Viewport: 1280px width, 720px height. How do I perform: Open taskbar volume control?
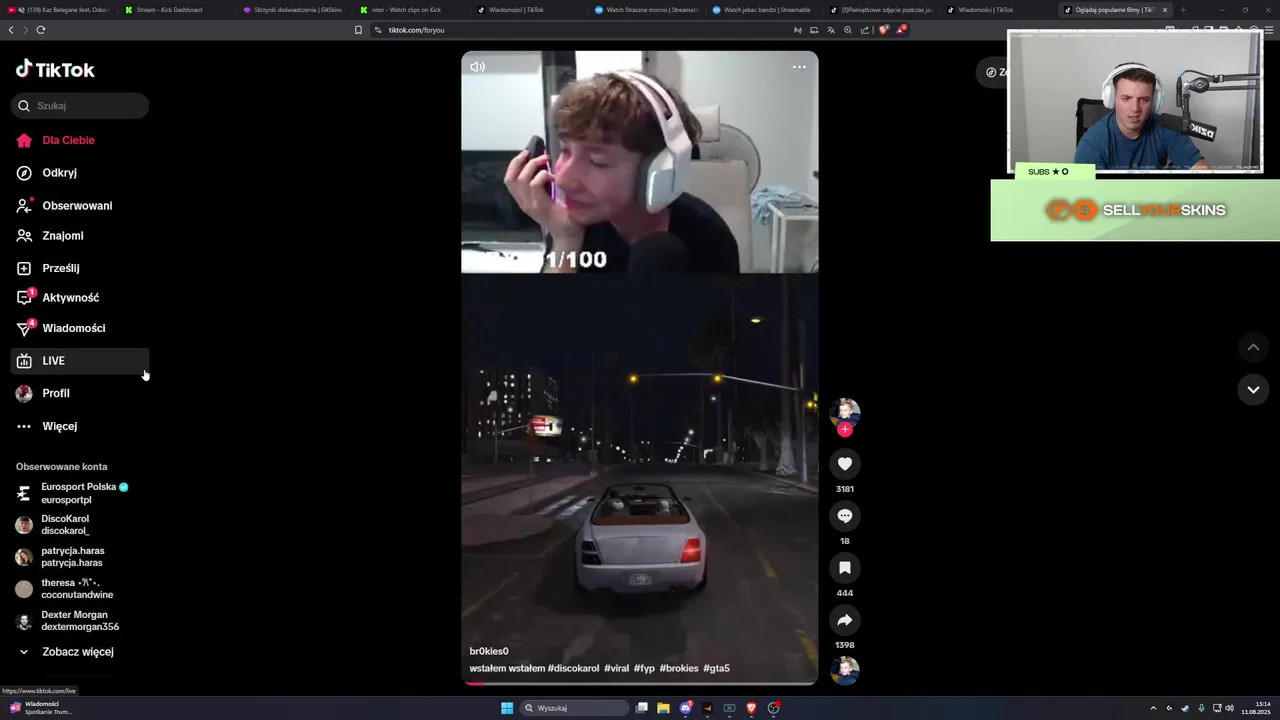tap(1229, 708)
